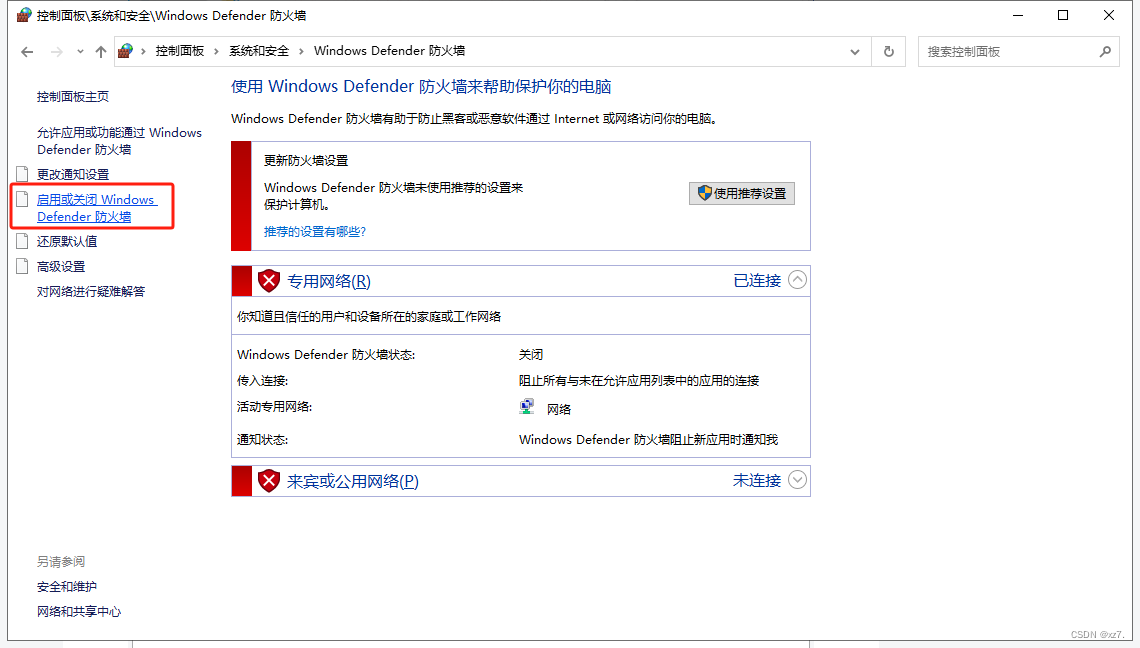
Task: Click shield icon beside 更改通知设置
Action: tap(23, 174)
